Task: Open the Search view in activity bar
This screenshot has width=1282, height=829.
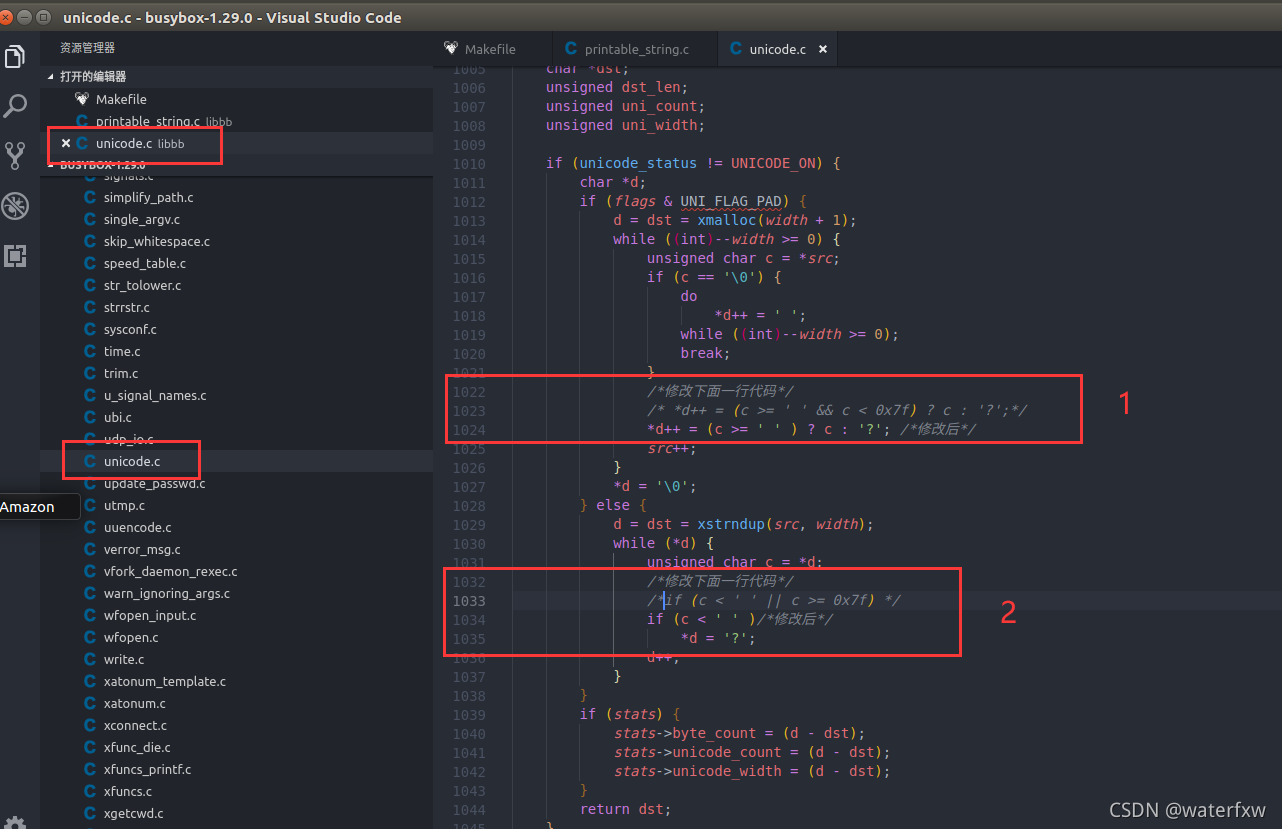Action: (15, 106)
